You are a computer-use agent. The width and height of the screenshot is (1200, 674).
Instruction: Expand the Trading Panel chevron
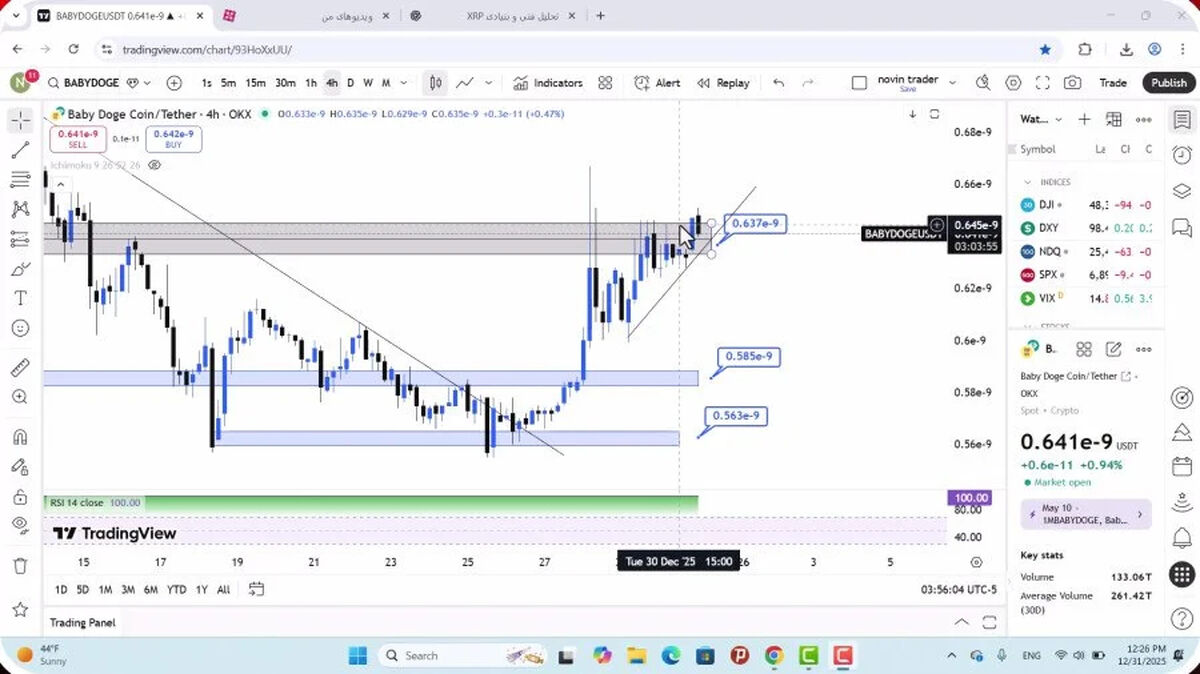961,622
